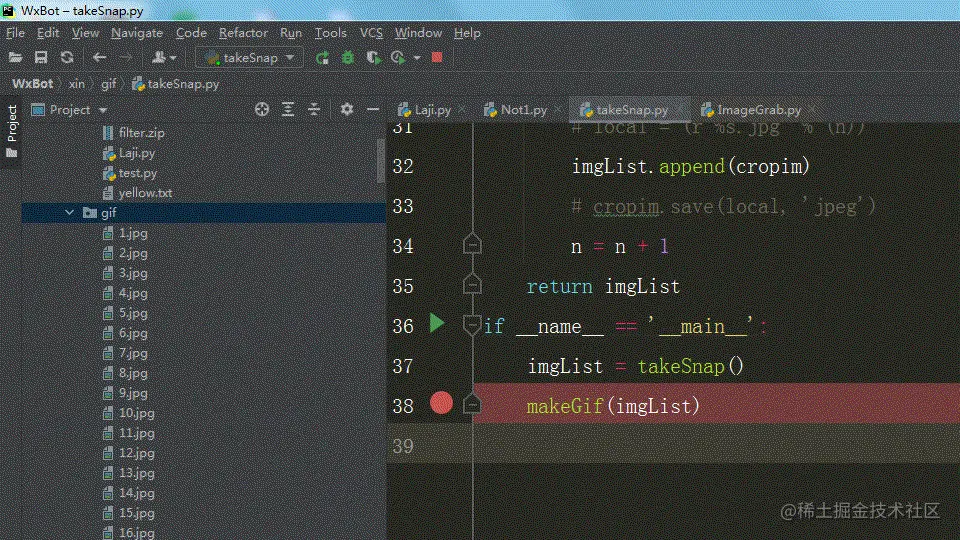The image size is (960, 540).
Task: Open the View menu
Action: 85,33
